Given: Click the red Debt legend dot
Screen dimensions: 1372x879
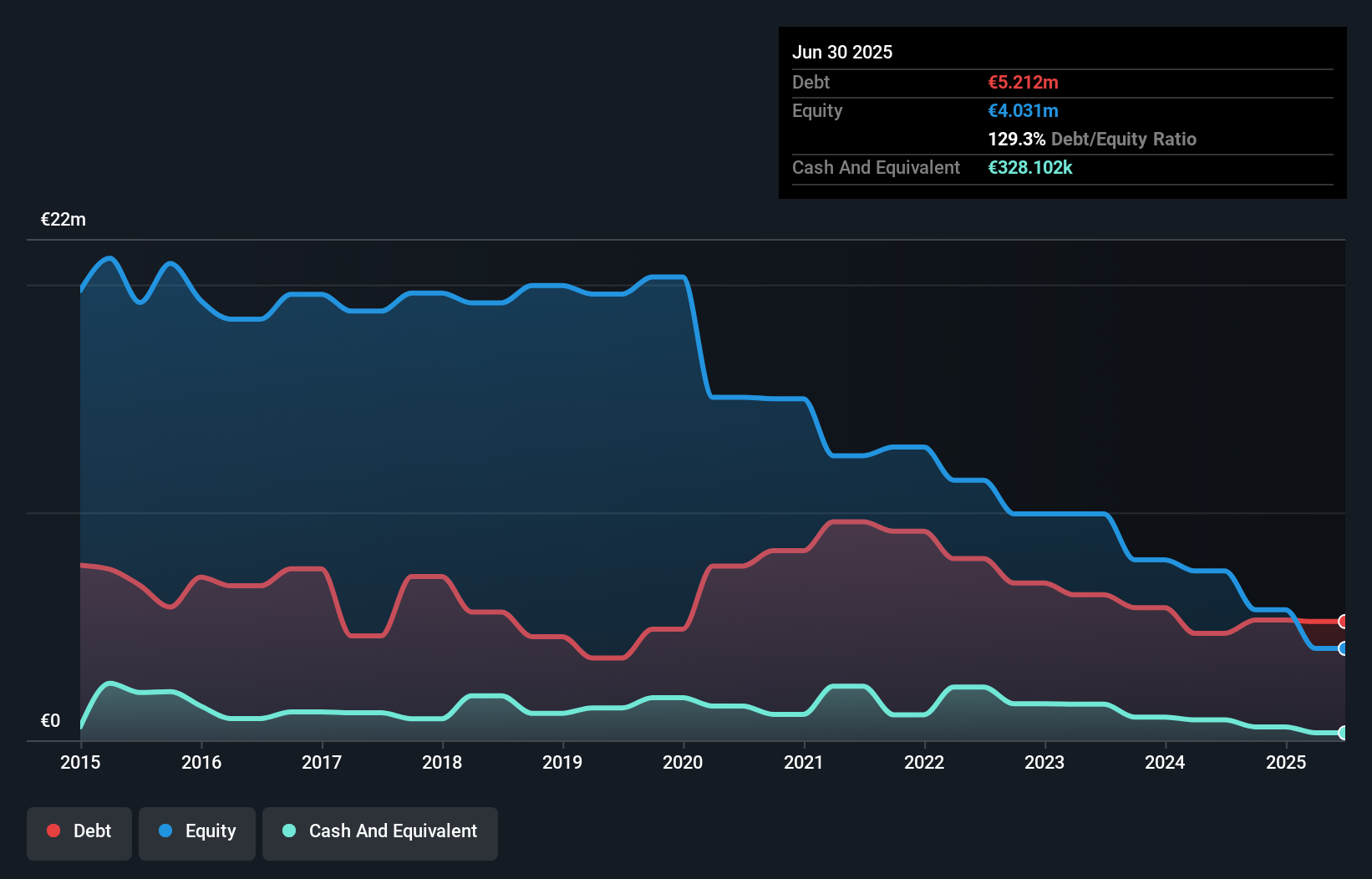Looking at the screenshot, I should coord(52,831).
